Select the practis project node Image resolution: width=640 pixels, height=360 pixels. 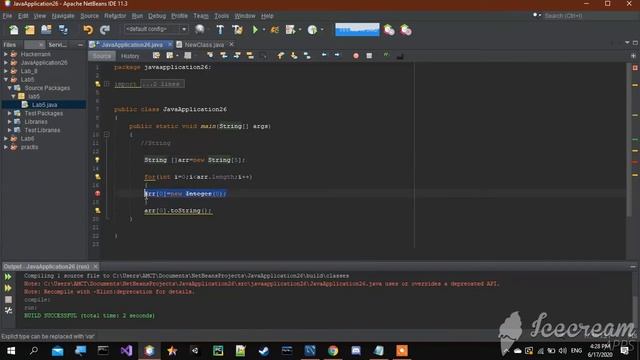click(x=29, y=147)
